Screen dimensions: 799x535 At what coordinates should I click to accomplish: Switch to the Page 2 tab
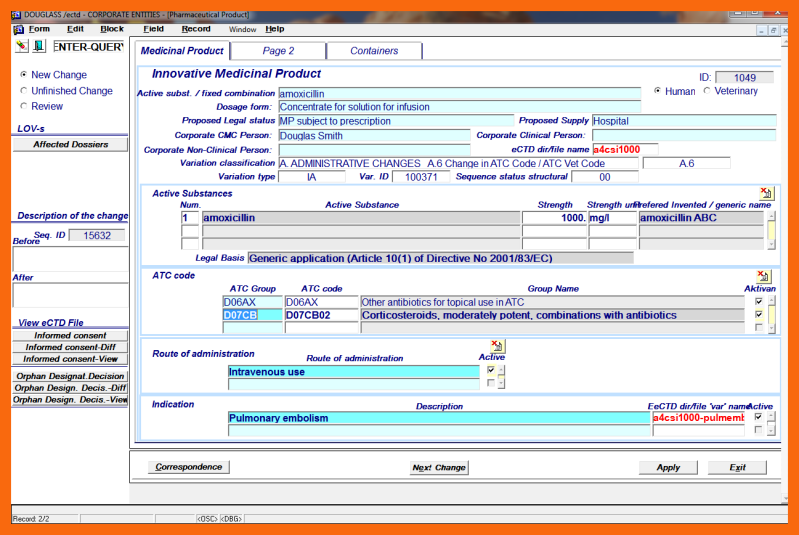(x=278, y=51)
